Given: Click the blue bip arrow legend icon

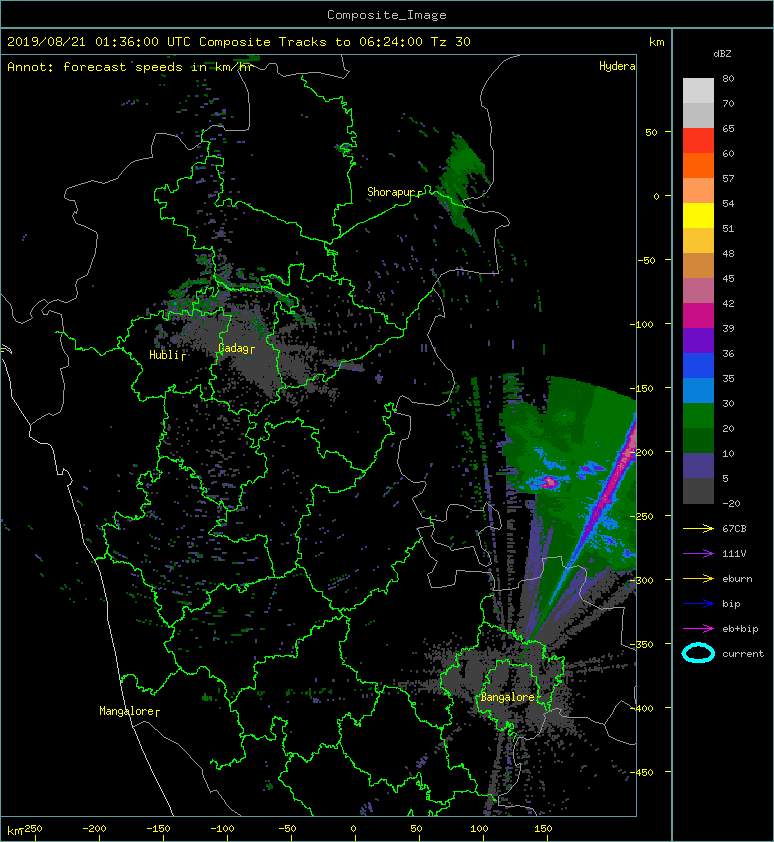Looking at the screenshot, I should tap(698, 604).
